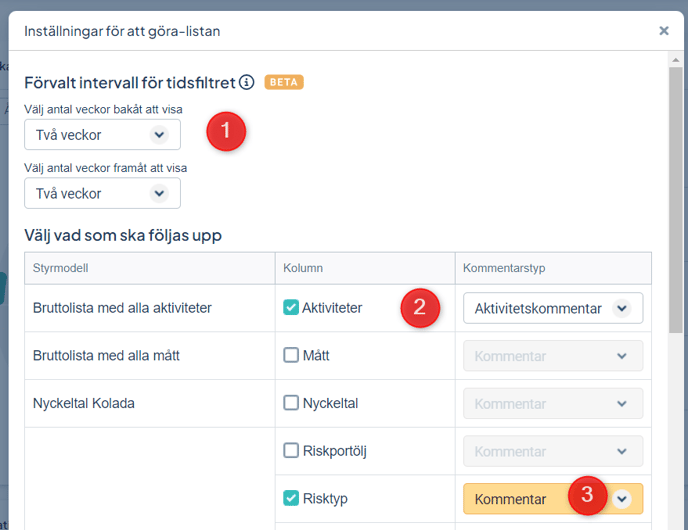Click red step marker number 3

tap(588, 495)
